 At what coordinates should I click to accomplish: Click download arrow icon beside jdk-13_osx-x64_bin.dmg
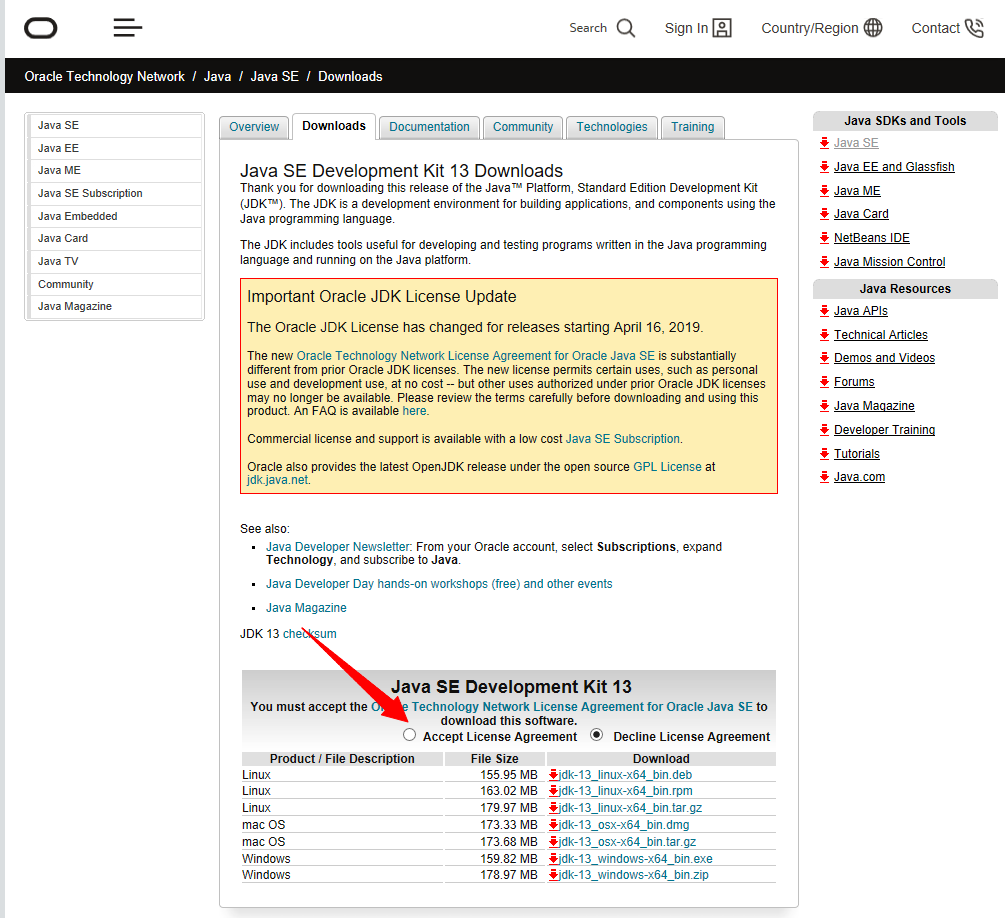pyautogui.click(x=553, y=824)
